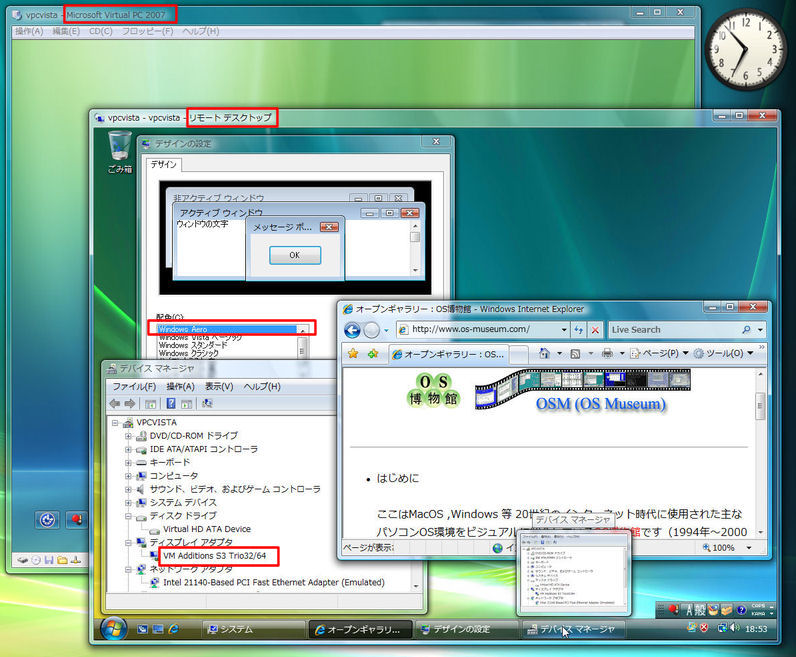The image size is (796, 657).
Task: Select Windows クラシック color scheme
Action: pyautogui.click(x=188, y=353)
